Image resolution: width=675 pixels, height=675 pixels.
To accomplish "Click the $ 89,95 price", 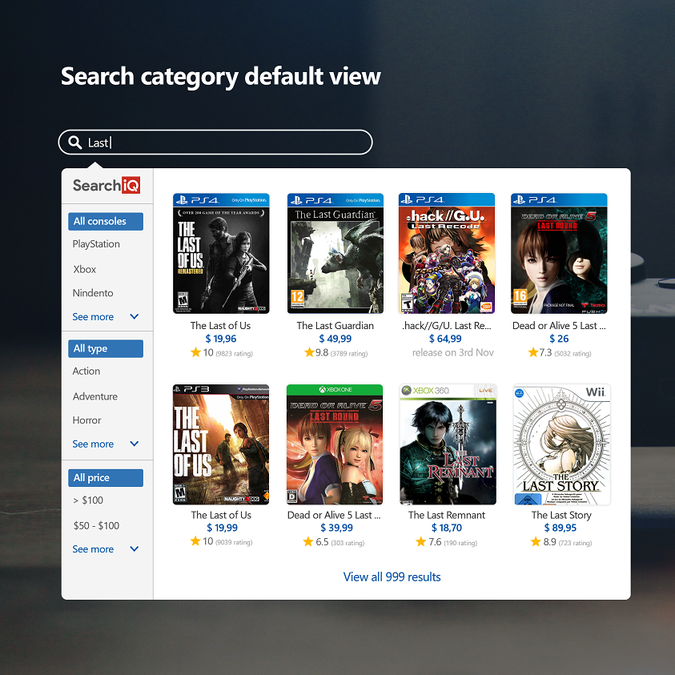I will coord(560,528).
